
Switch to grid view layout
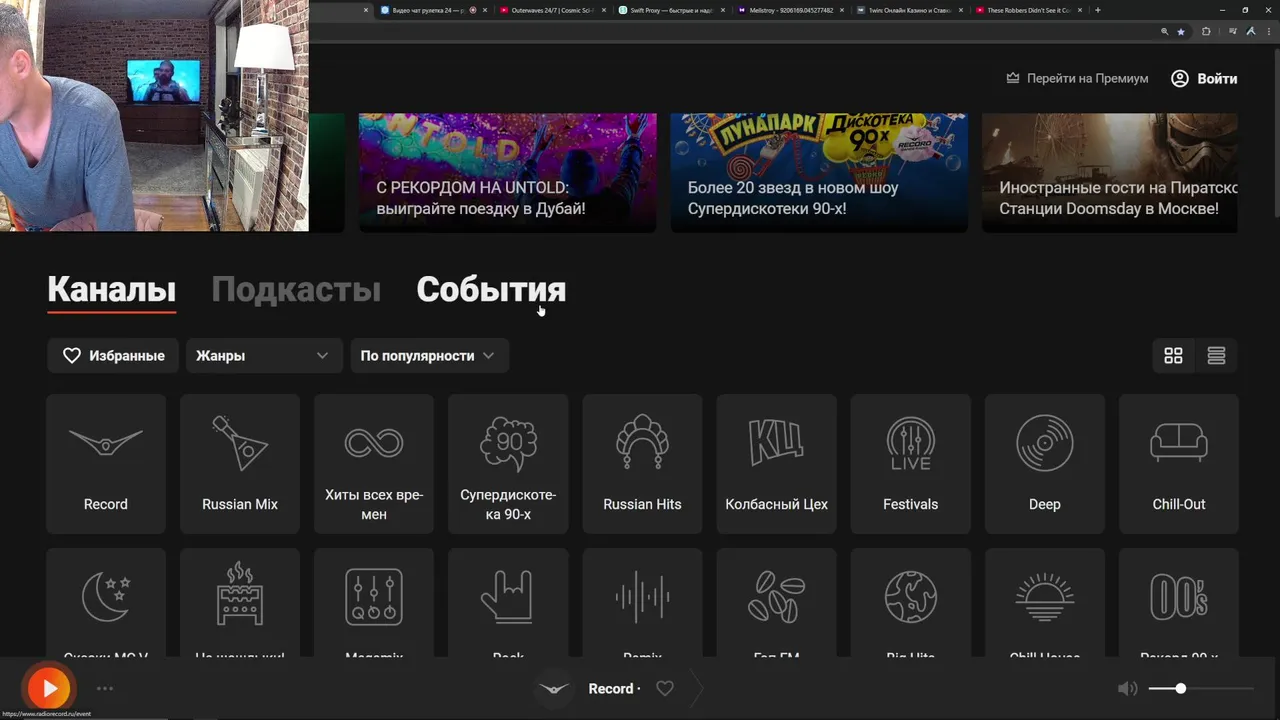pyautogui.click(x=1173, y=355)
